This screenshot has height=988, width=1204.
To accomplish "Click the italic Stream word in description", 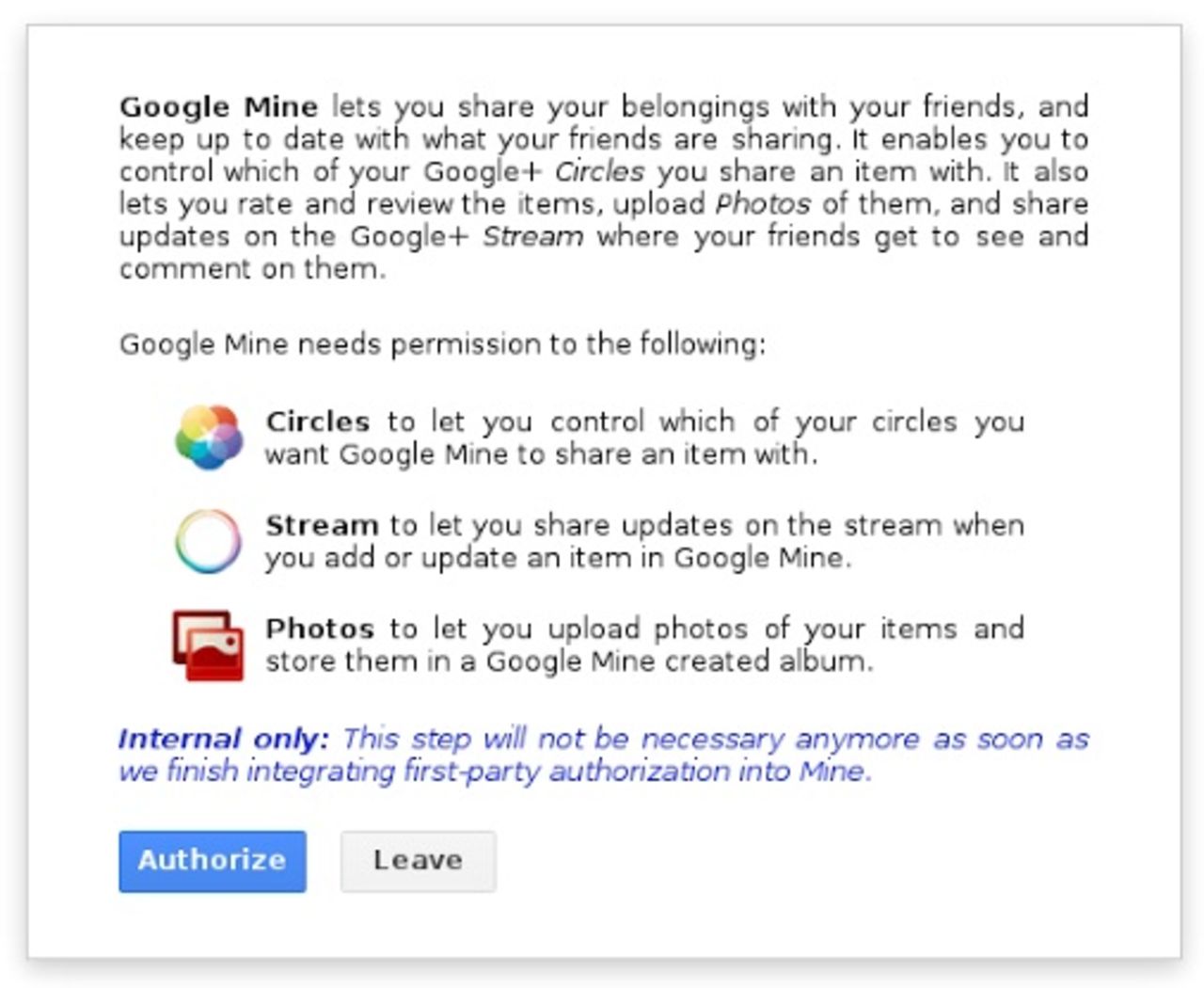I will click(x=532, y=235).
